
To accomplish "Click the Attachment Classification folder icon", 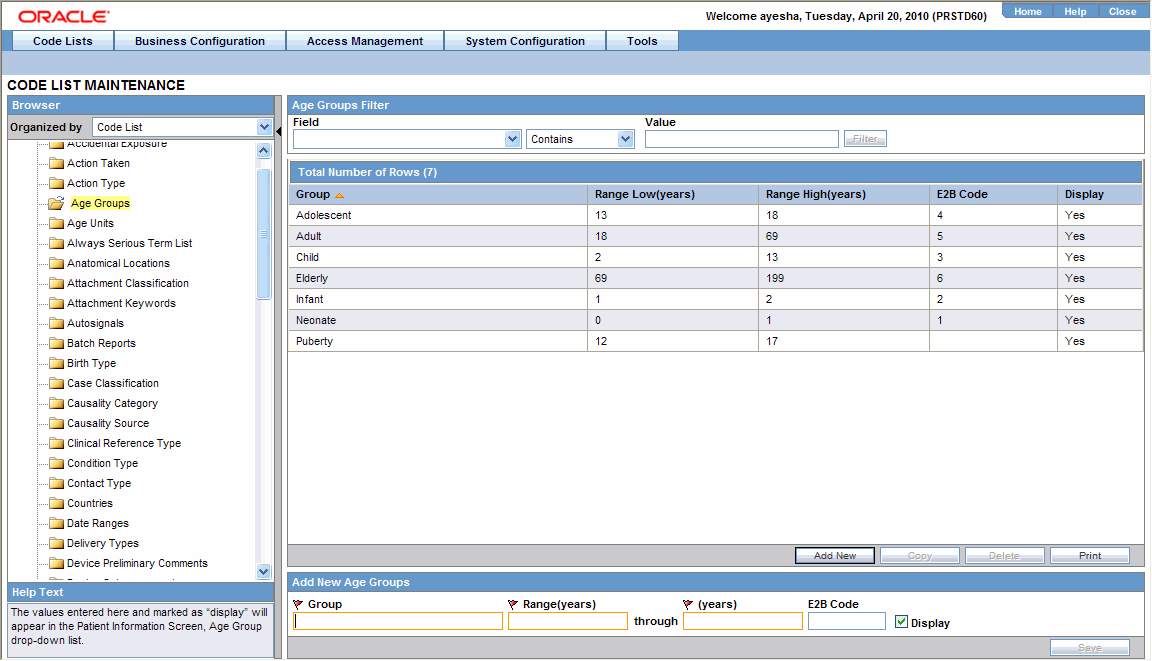I will click(x=57, y=283).
